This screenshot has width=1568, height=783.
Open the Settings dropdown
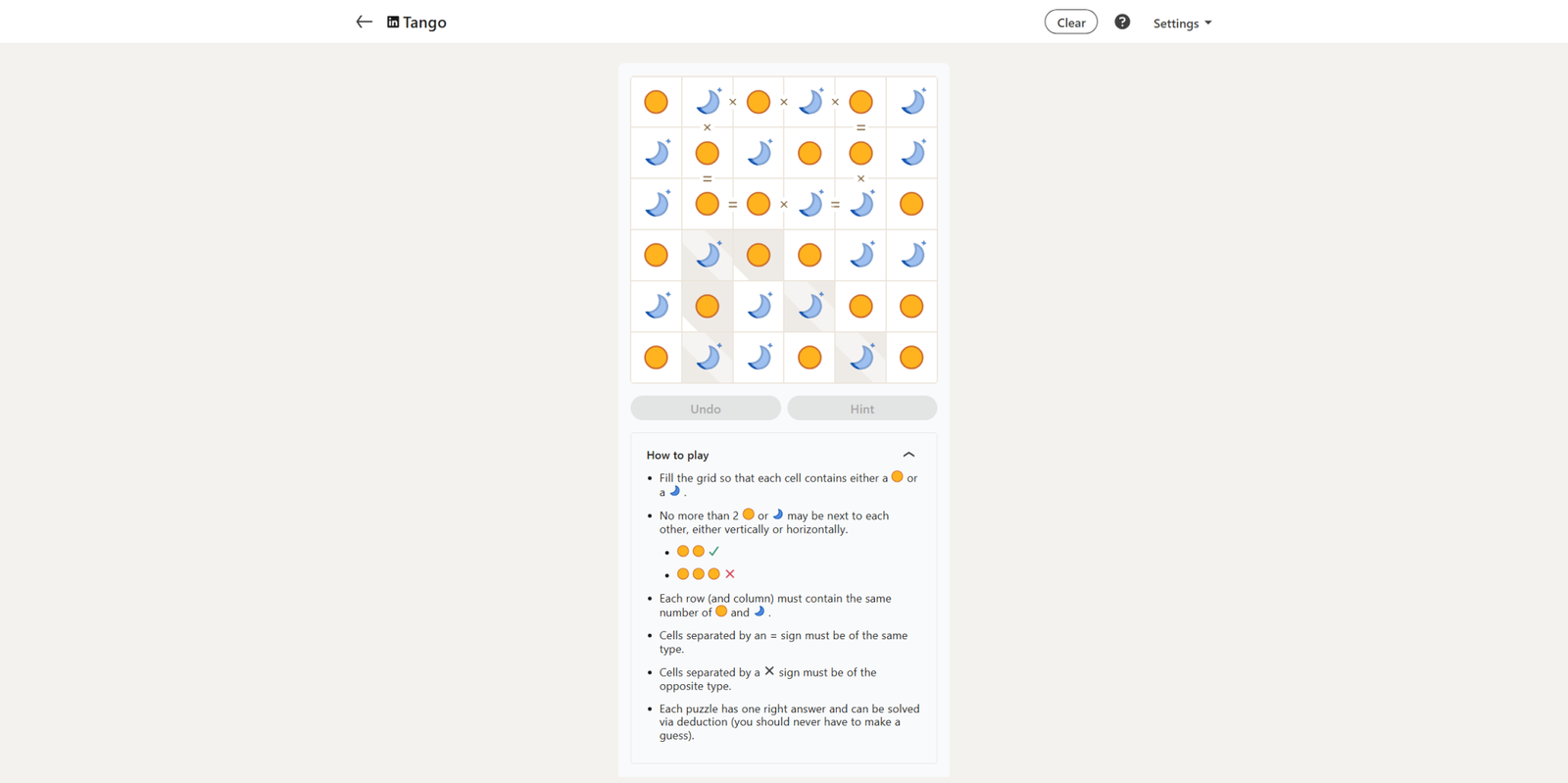pos(1182,23)
